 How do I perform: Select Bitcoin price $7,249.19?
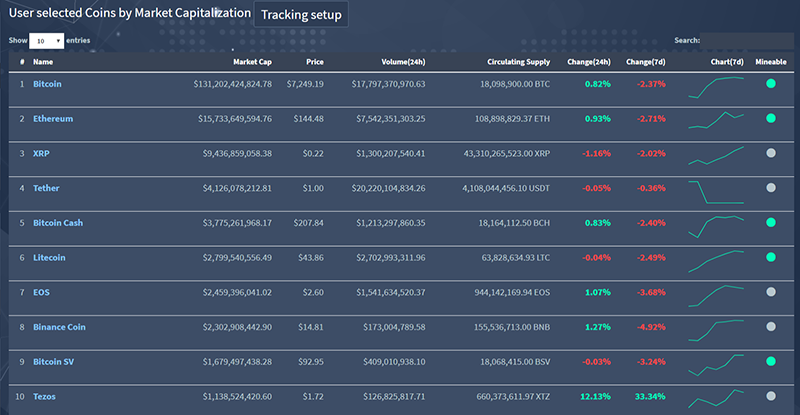[x=305, y=84]
